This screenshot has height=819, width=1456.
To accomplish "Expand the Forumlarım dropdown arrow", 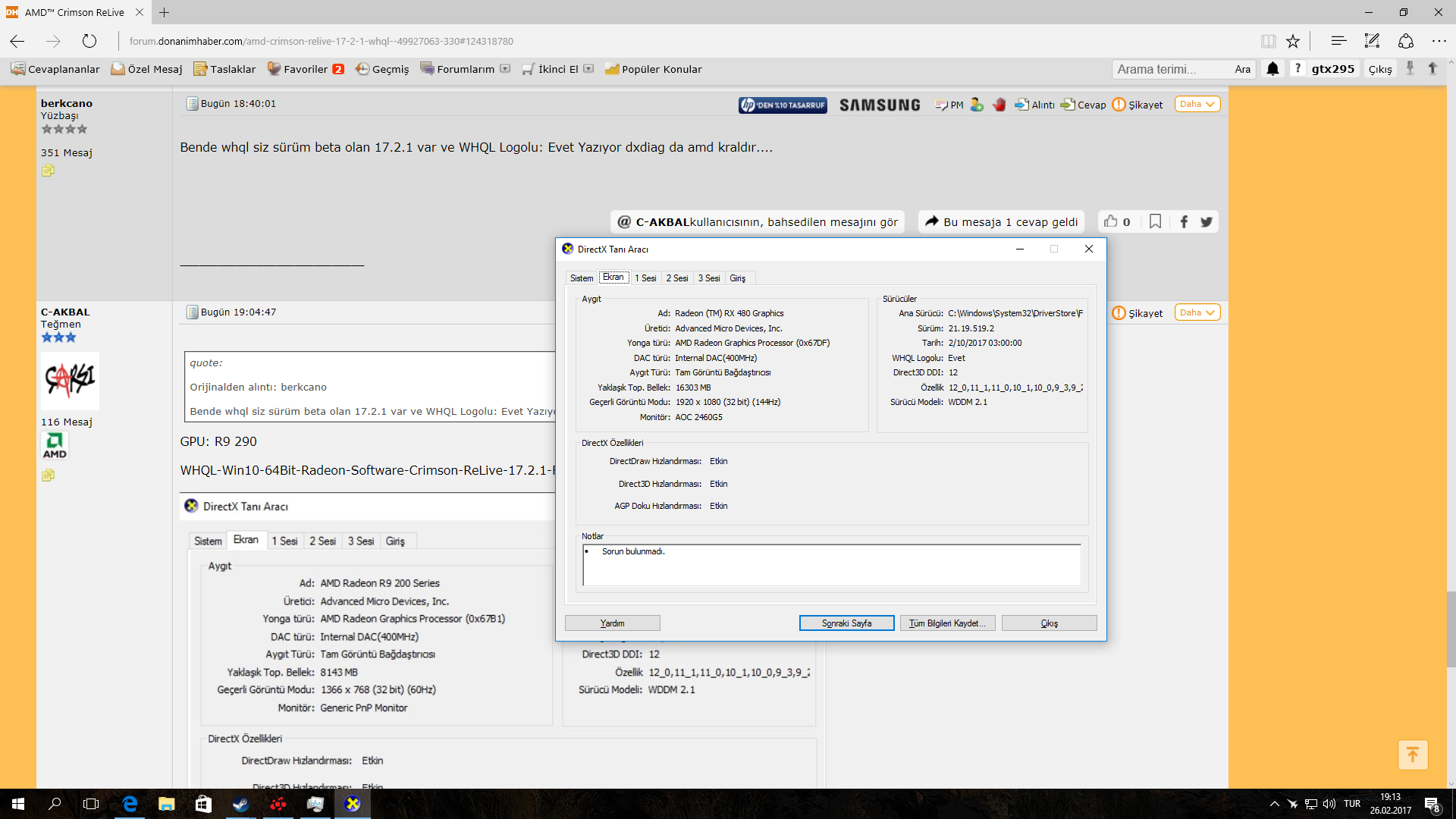I will [505, 68].
